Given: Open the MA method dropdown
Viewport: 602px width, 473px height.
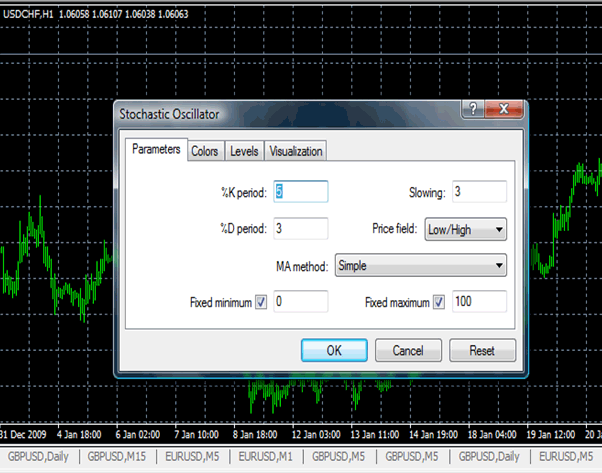Looking at the screenshot, I should pyautogui.click(x=420, y=265).
